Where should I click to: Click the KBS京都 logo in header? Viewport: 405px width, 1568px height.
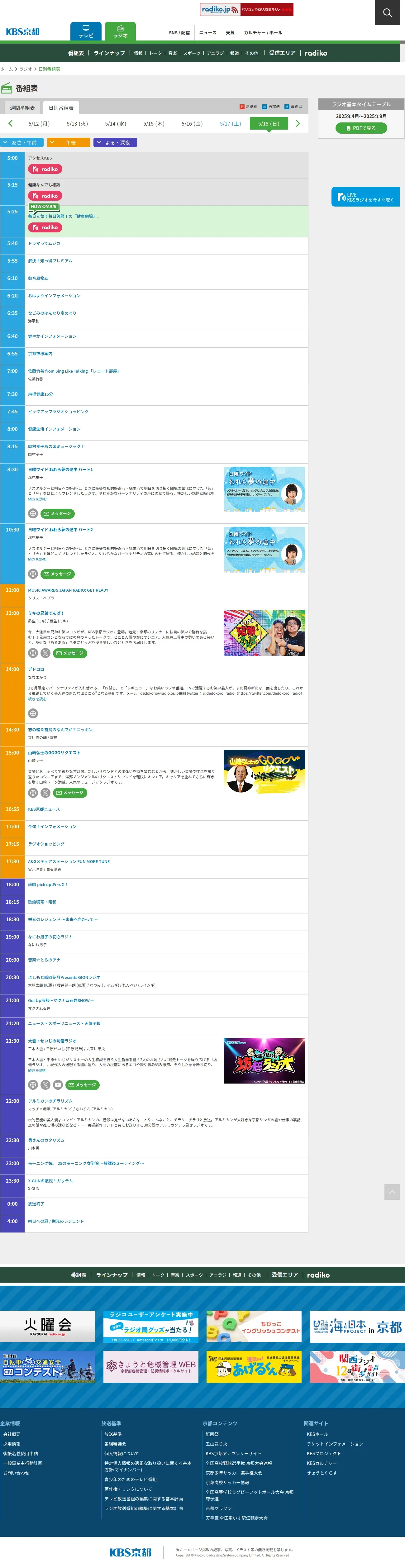click(22, 32)
